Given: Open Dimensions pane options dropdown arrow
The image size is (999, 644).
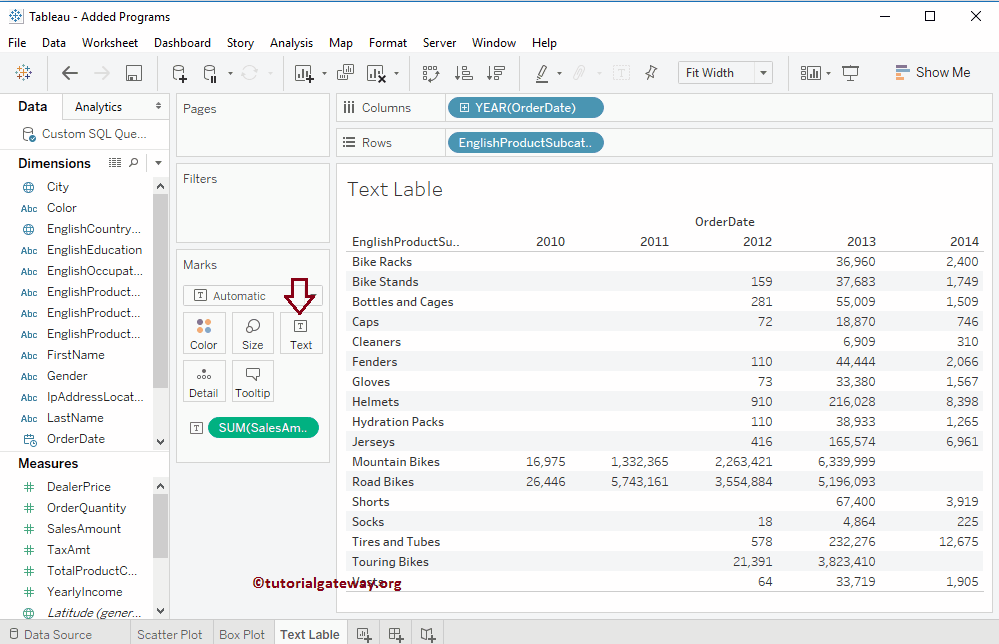Looking at the screenshot, I should (x=158, y=163).
